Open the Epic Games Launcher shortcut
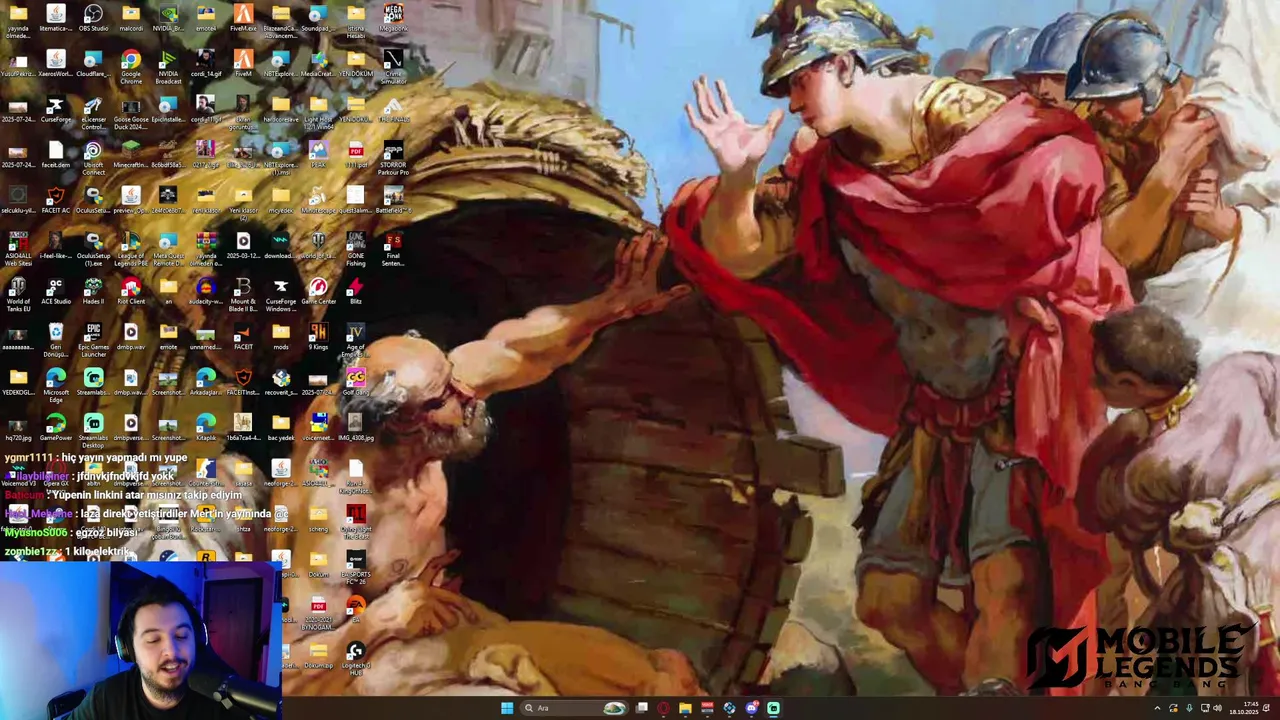The height and width of the screenshot is (720, 1280). point(93,341)
